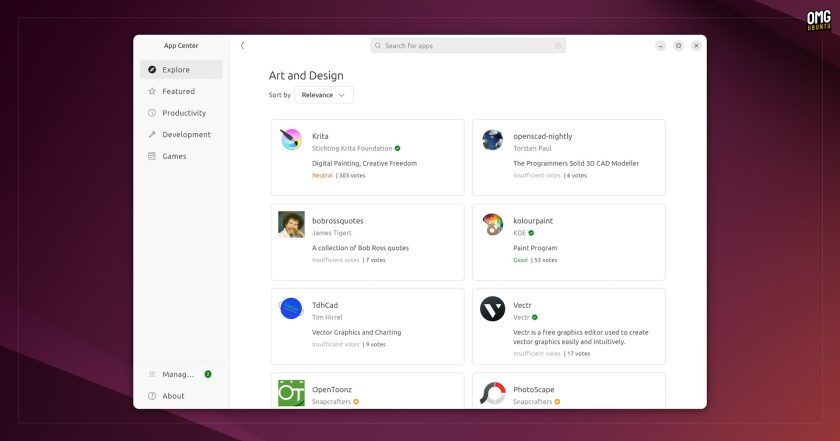Open the OpenToonz app title
This screenshot has width=840, height=441.
[x=332, y=390]
